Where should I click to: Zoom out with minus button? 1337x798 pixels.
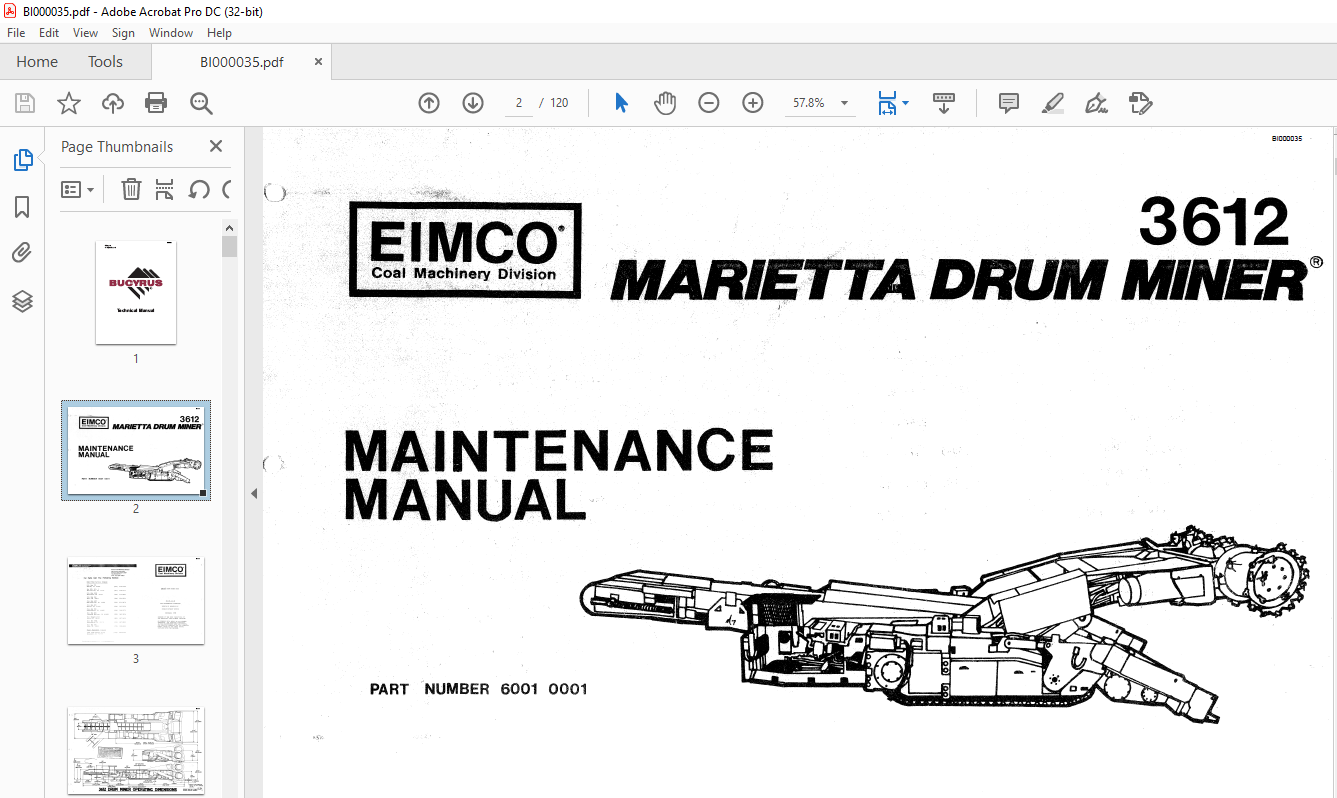tap(709, 103)
